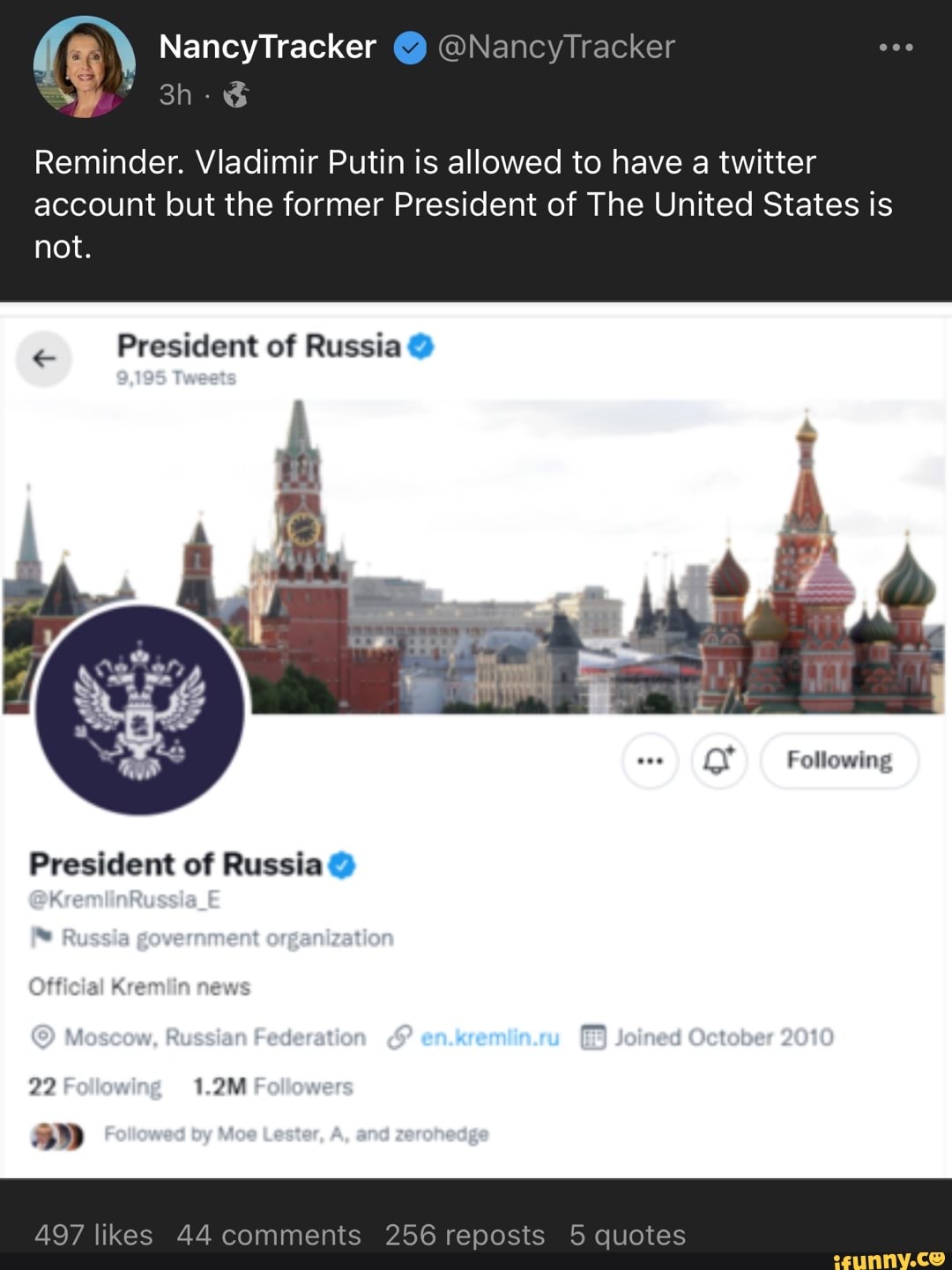Open the ellipsis menu on the Kremlin profile
This screenshot has height=1270, width=952.
[649, 761]
